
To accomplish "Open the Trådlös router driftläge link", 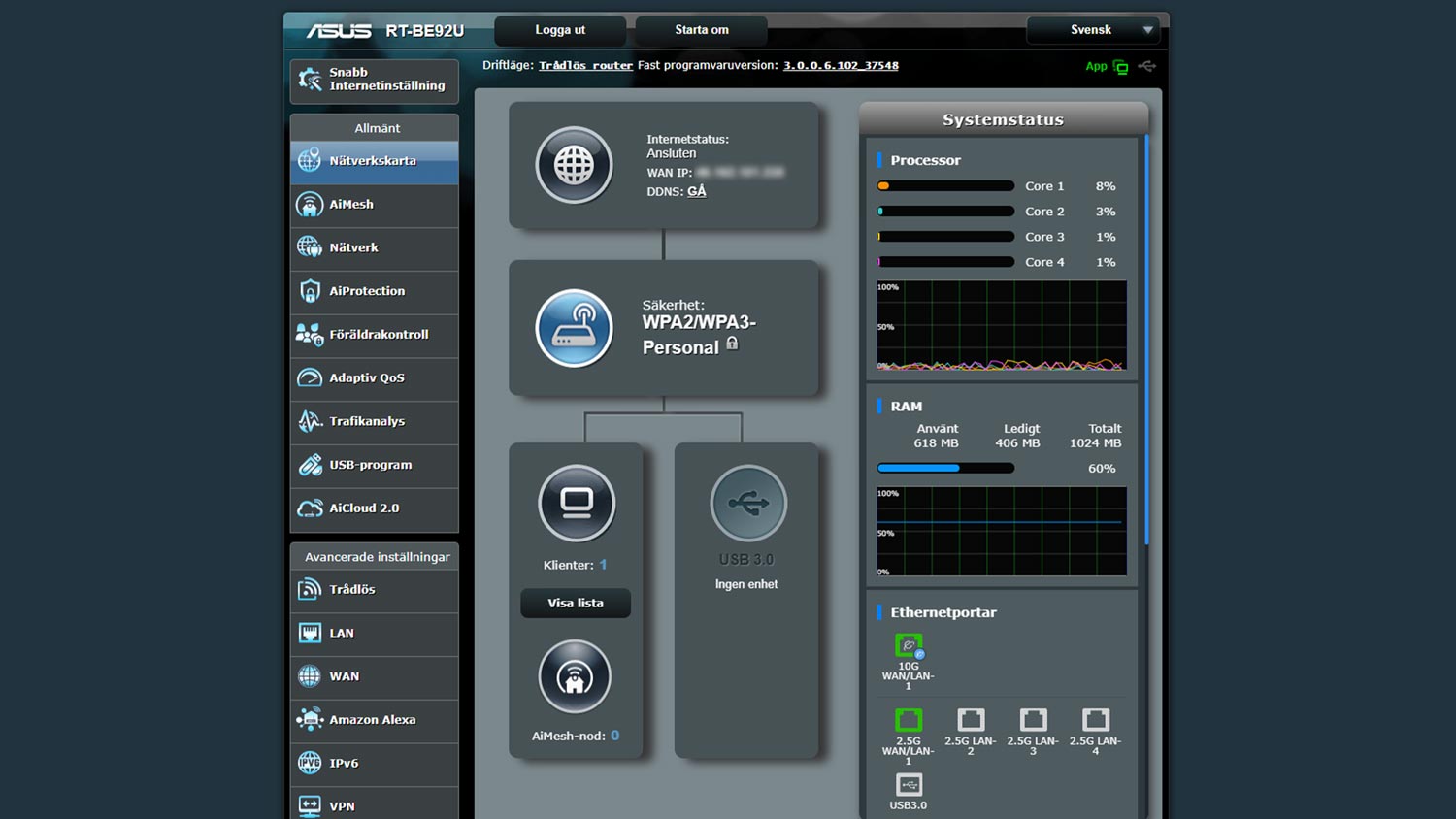I will [586, 66].
